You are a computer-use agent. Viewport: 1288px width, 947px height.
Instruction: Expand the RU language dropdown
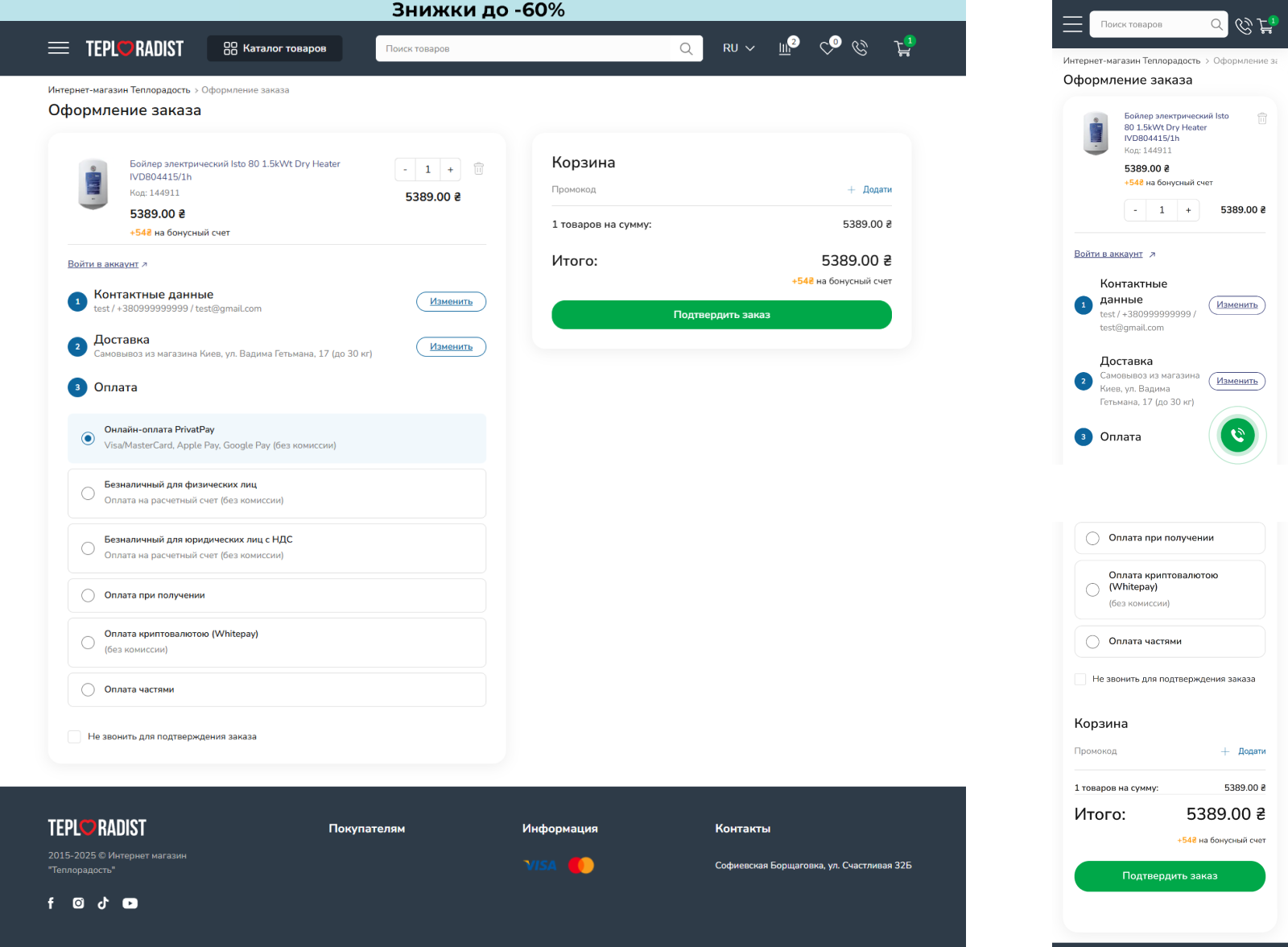tap(738, 48)
